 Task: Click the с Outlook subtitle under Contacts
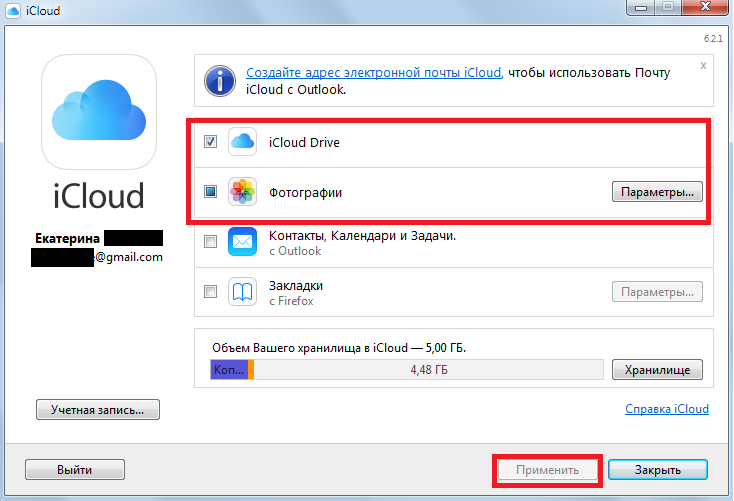tap(295, 251)
